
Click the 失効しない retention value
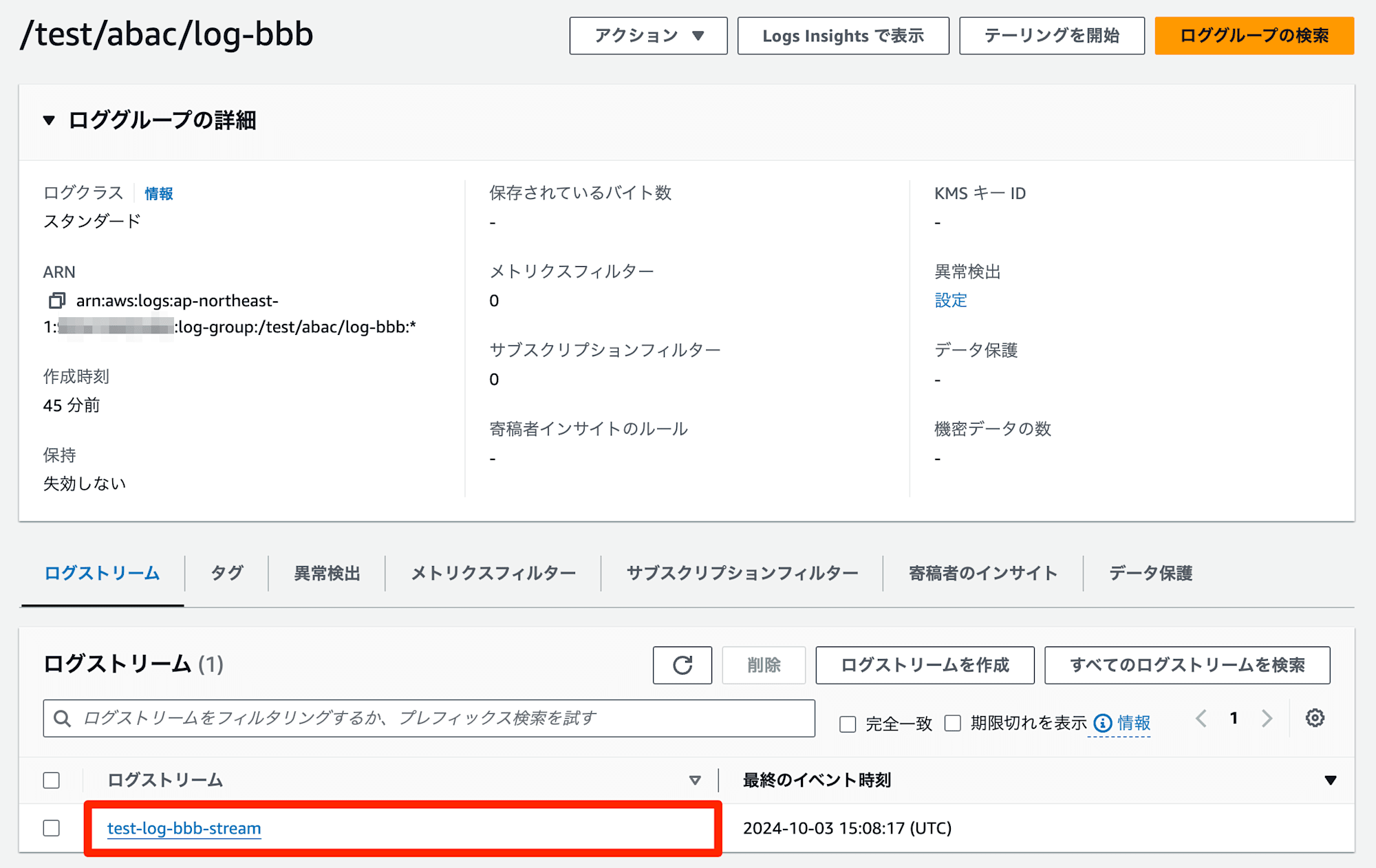coord(85,484)
